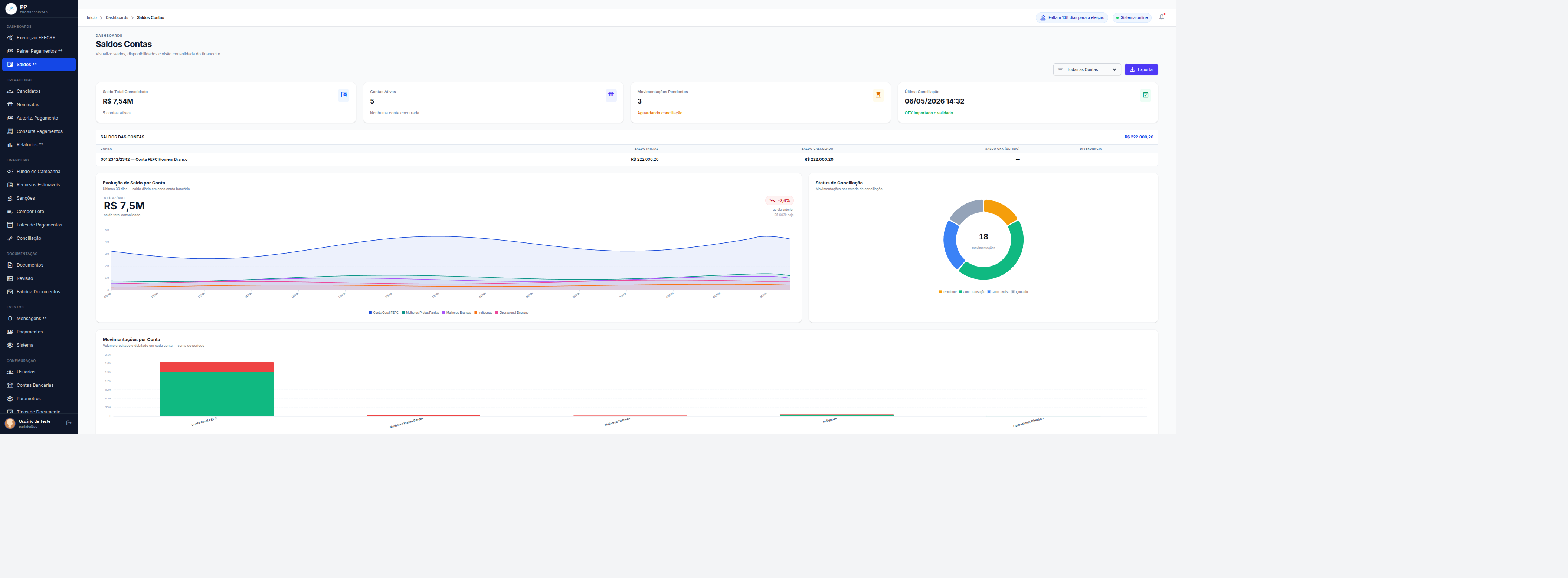This screenshot has height=578, width=1568.
Task: Click Aguardando conciliação status text
Action: tap(660, 113)
